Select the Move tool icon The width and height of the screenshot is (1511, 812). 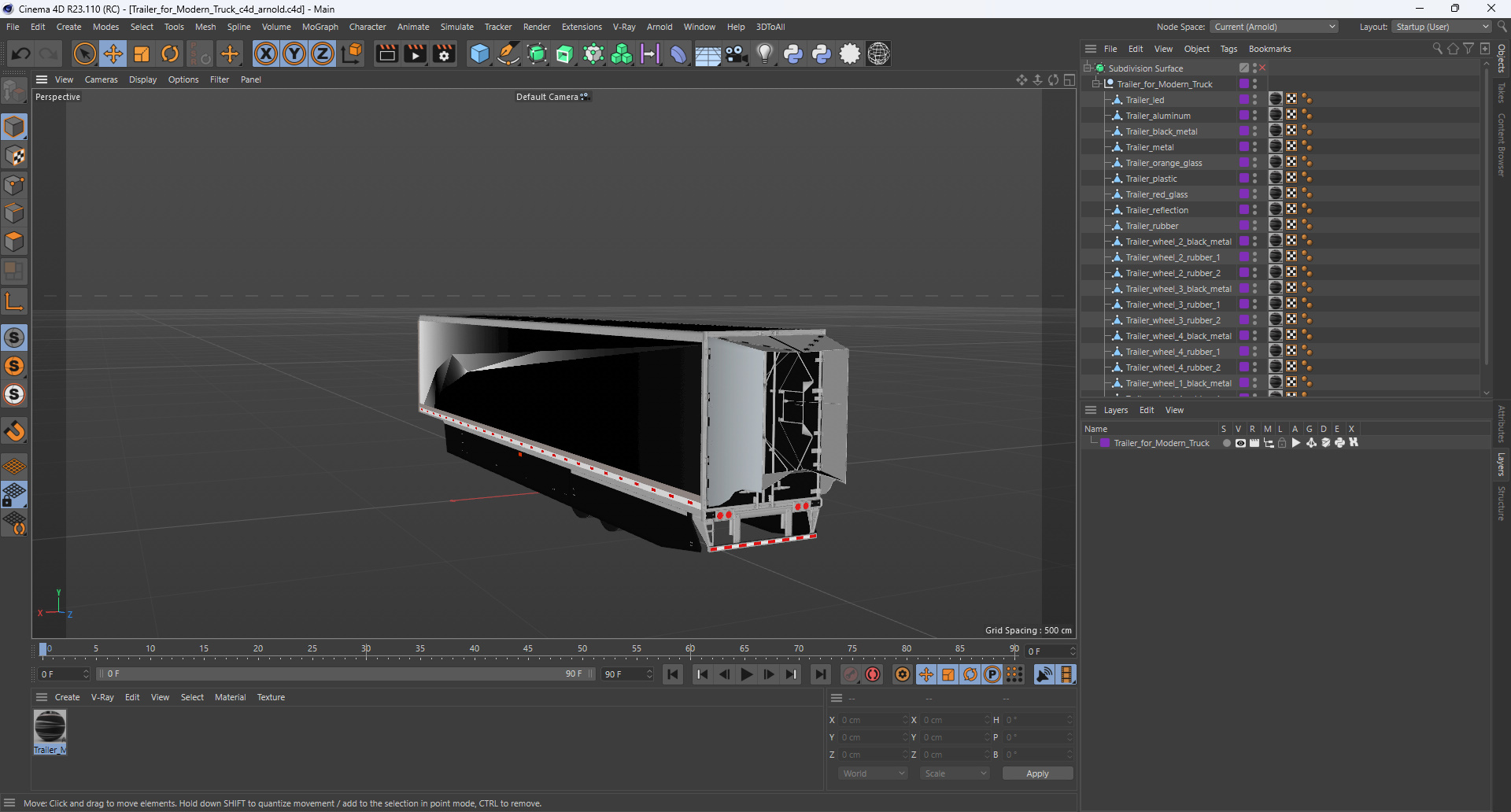[x=113, y=54]
